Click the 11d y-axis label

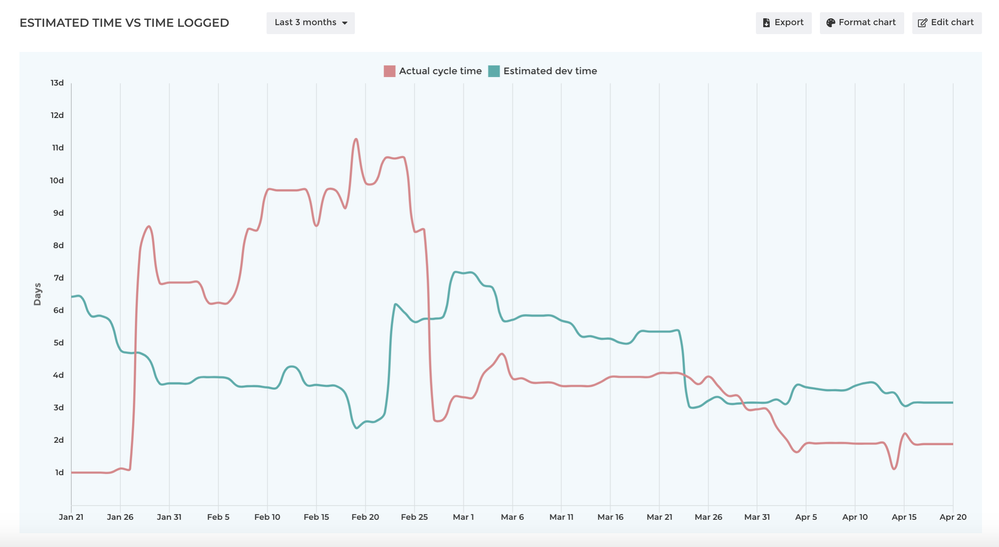click(x=58, y=148)
